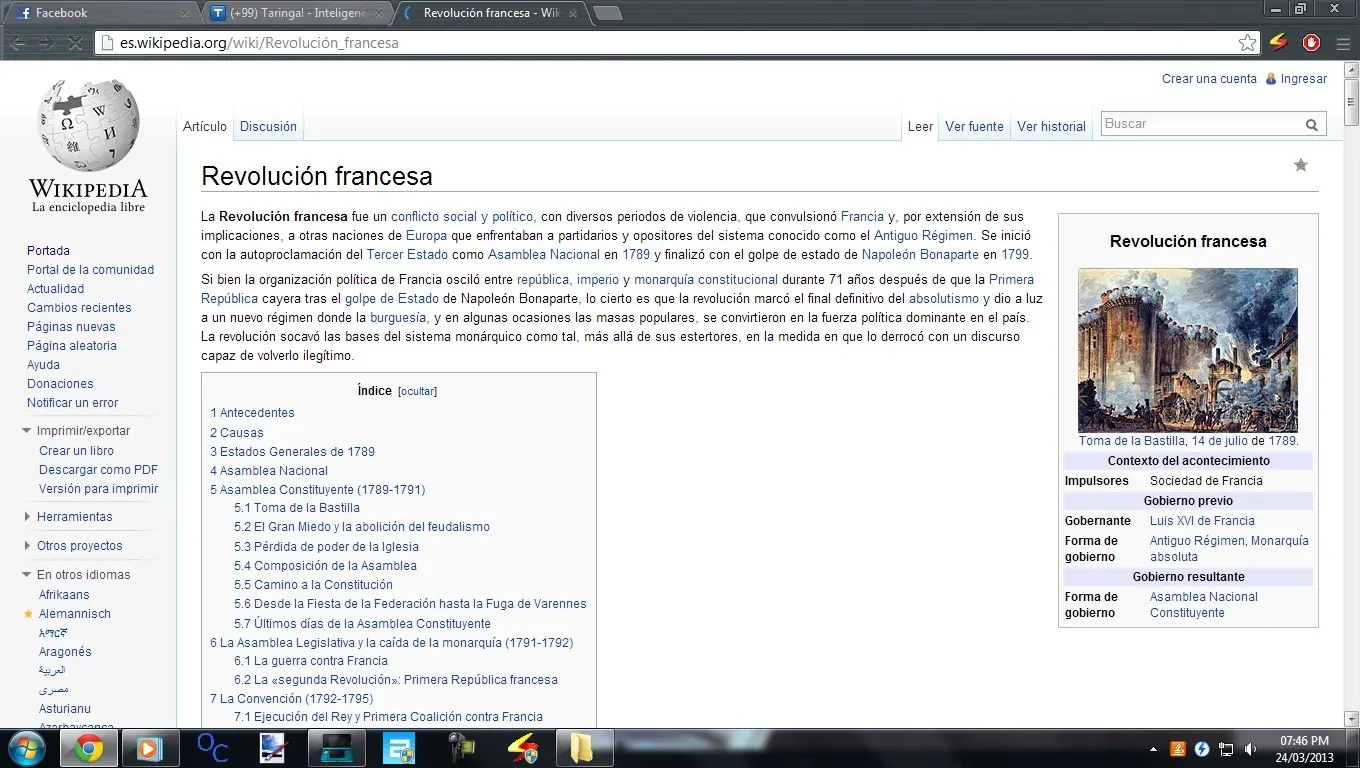Stop loading the page with the X button

point(74,43)
